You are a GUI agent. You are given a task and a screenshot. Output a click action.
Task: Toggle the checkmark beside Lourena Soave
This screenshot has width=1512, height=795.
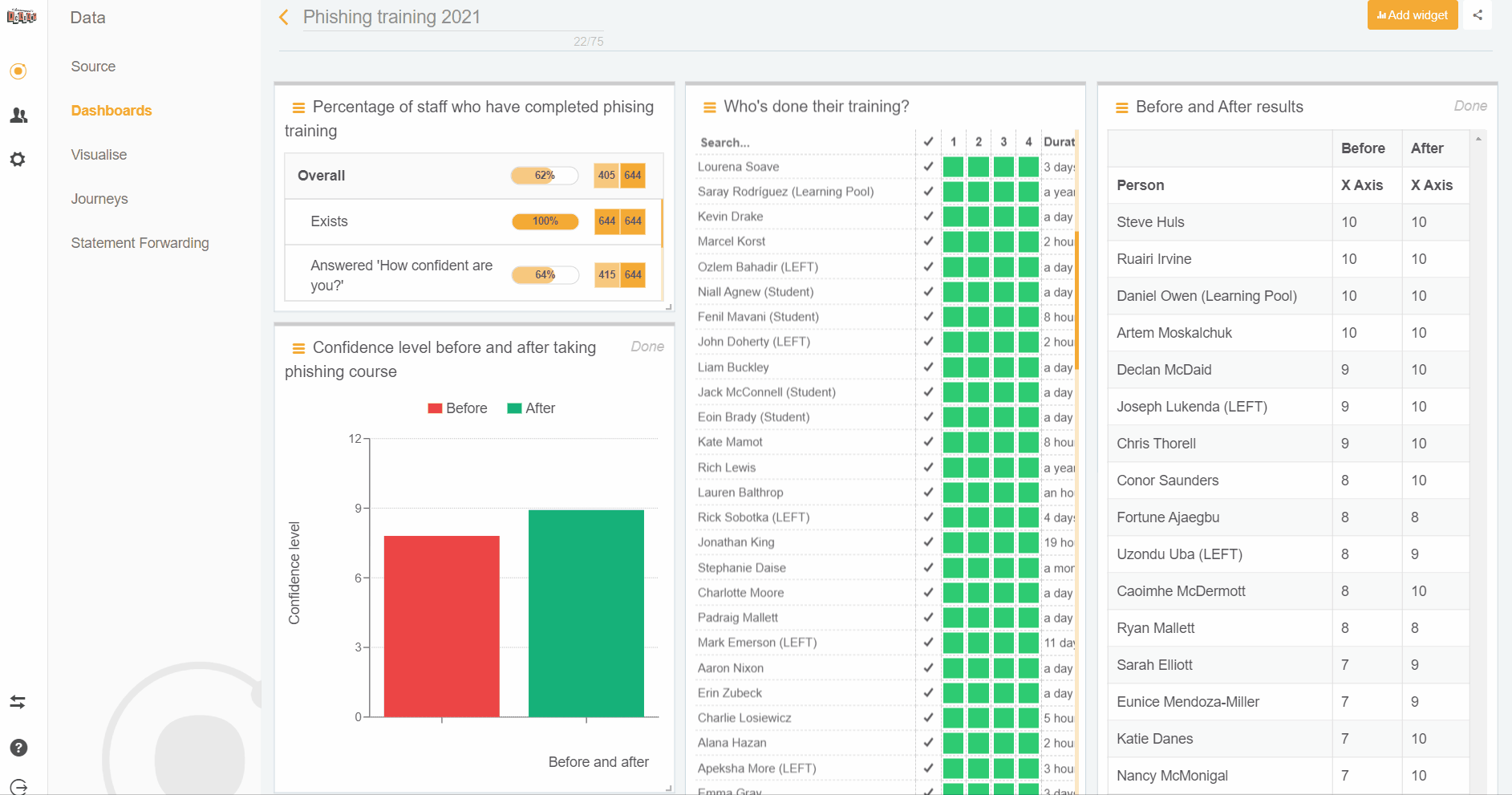(928, 166)
